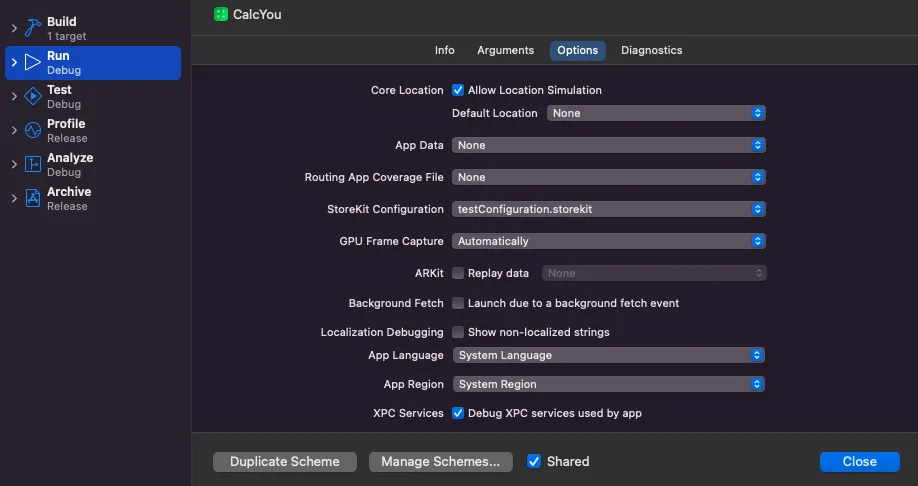
Task: Switch to the Arguments tab
Action: pyautogui.click(x=505, y=50)
